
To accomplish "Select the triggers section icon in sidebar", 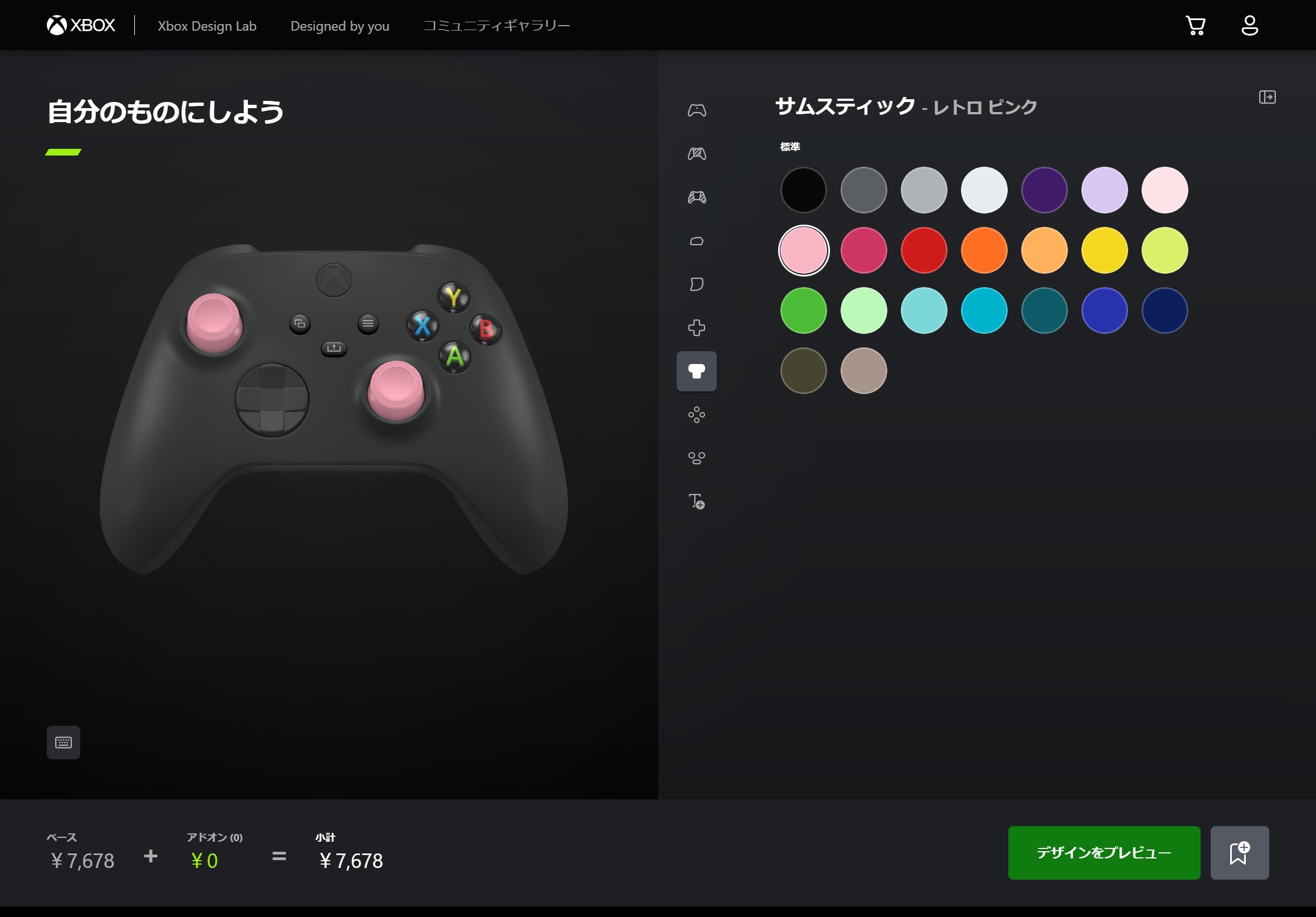I will point(696,284).
